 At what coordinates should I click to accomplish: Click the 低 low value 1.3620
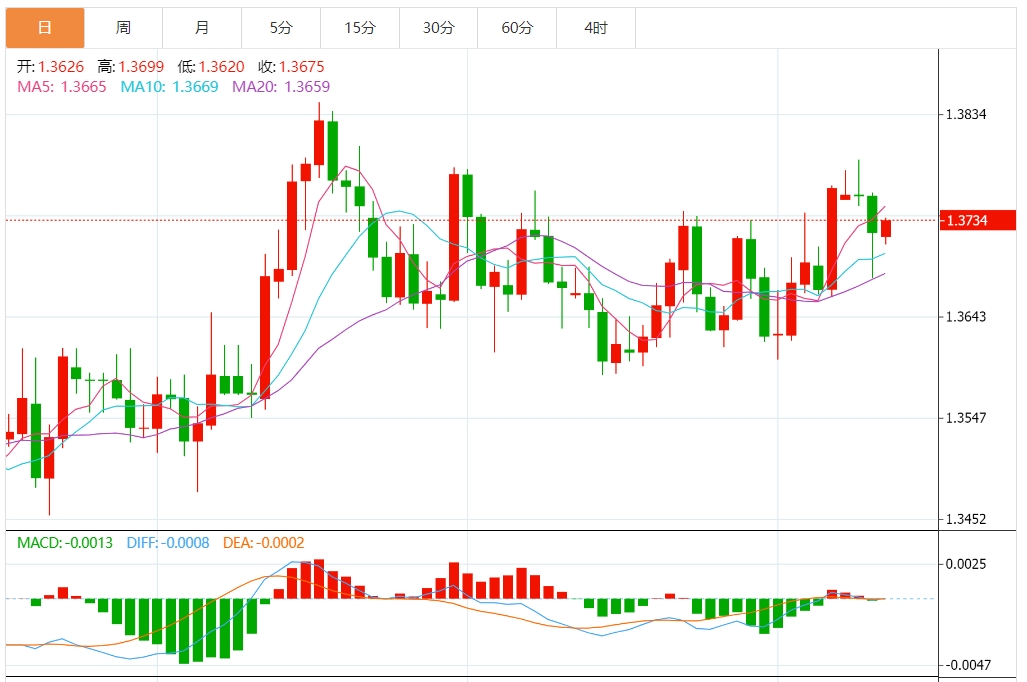(x=221, y=67)
